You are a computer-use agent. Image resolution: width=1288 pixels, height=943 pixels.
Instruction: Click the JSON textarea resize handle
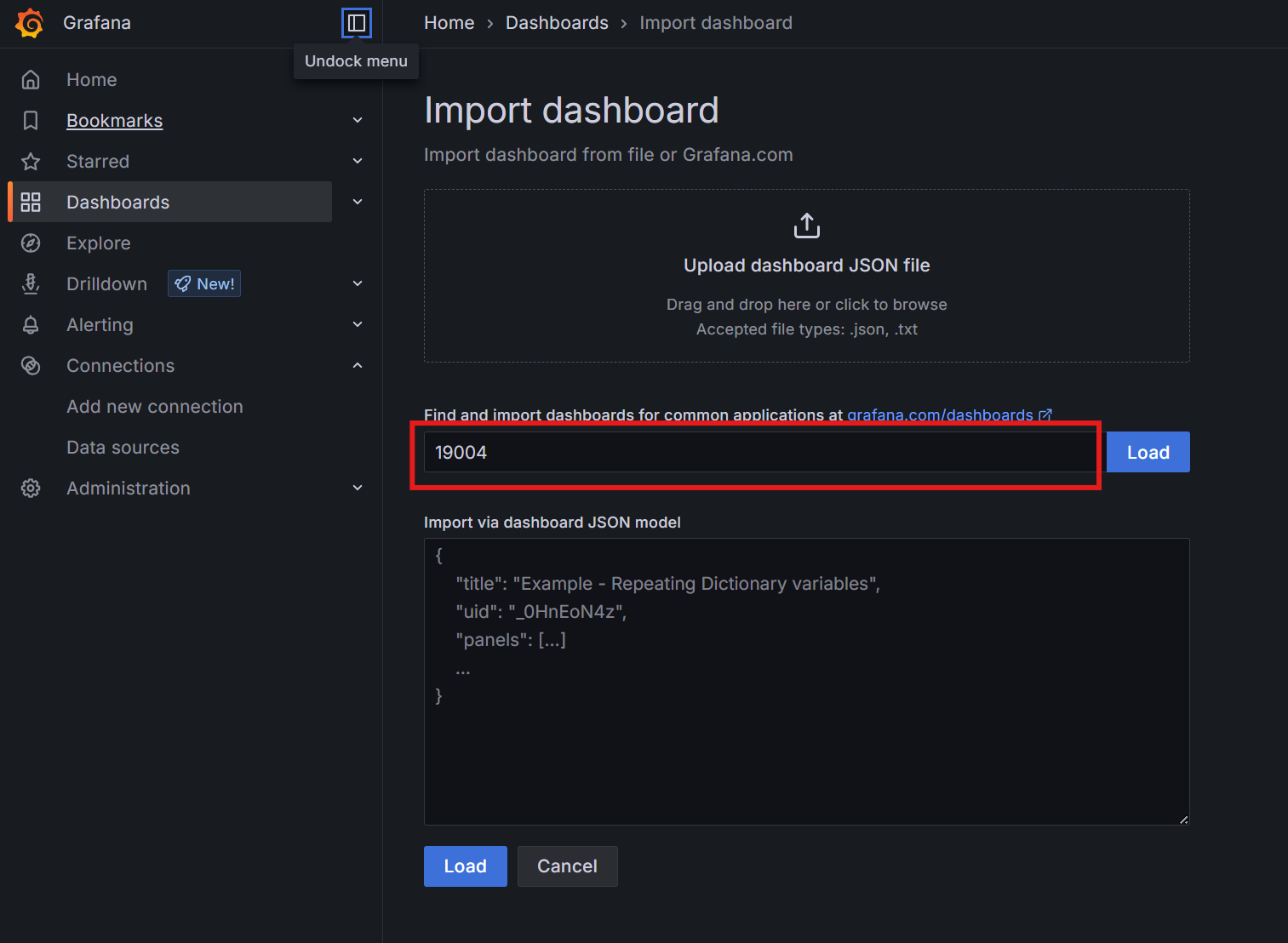[x=1183, y=819]
